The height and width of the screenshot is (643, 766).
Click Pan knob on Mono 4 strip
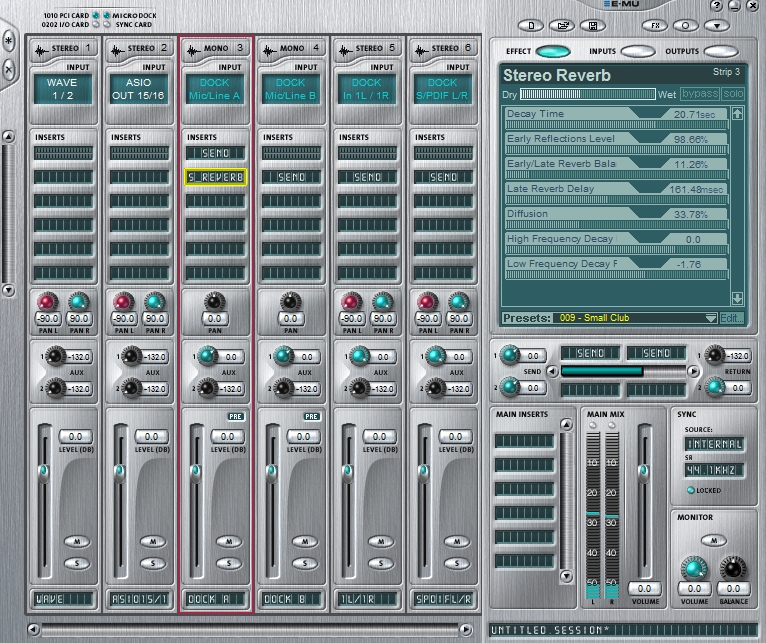point(290,301)
